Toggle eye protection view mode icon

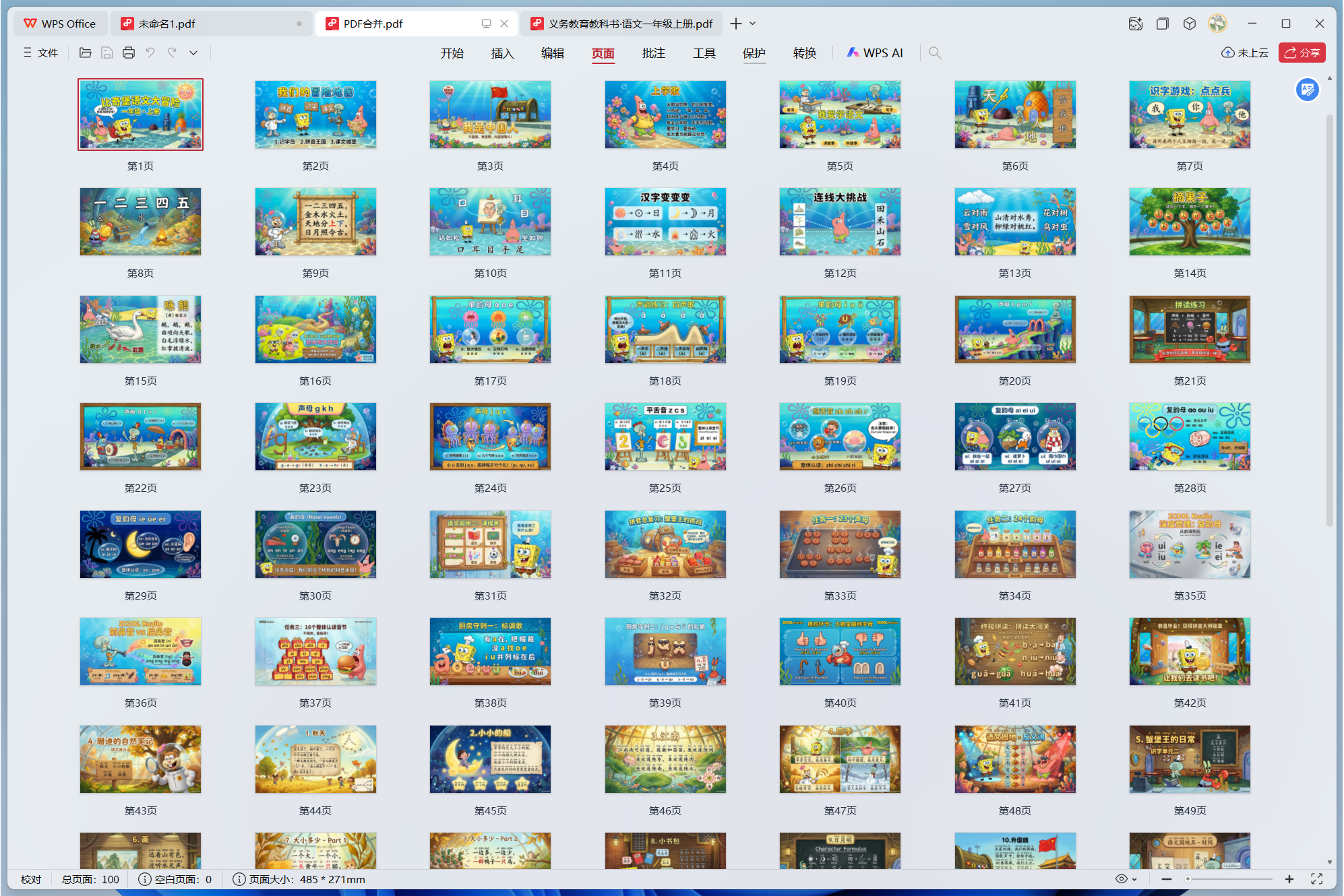point(1122,879)
